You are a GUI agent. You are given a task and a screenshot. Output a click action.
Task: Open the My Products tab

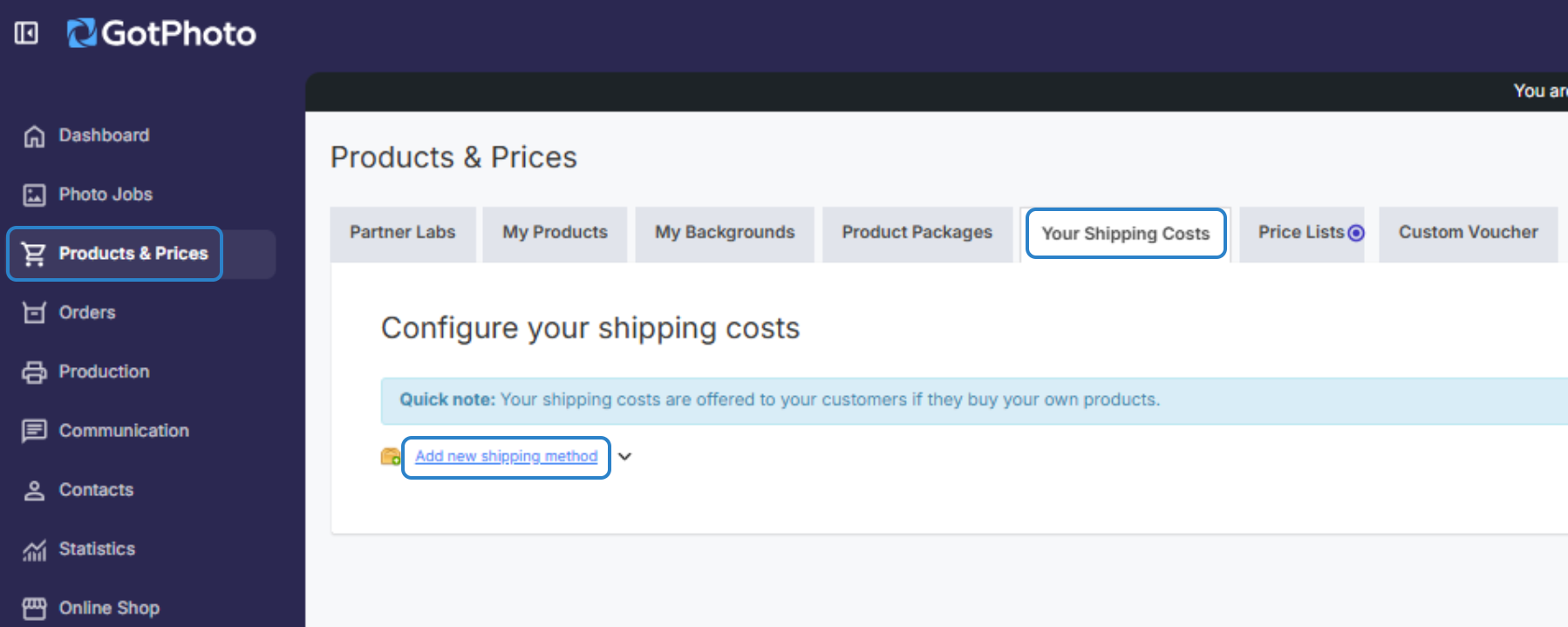click(x=555, y=232)
